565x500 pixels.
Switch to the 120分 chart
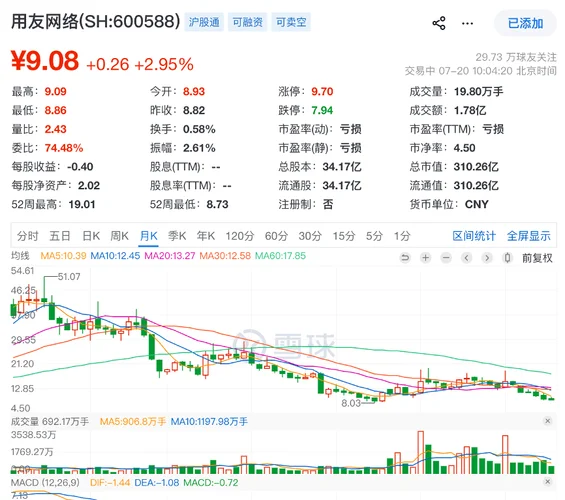[240, 236]
